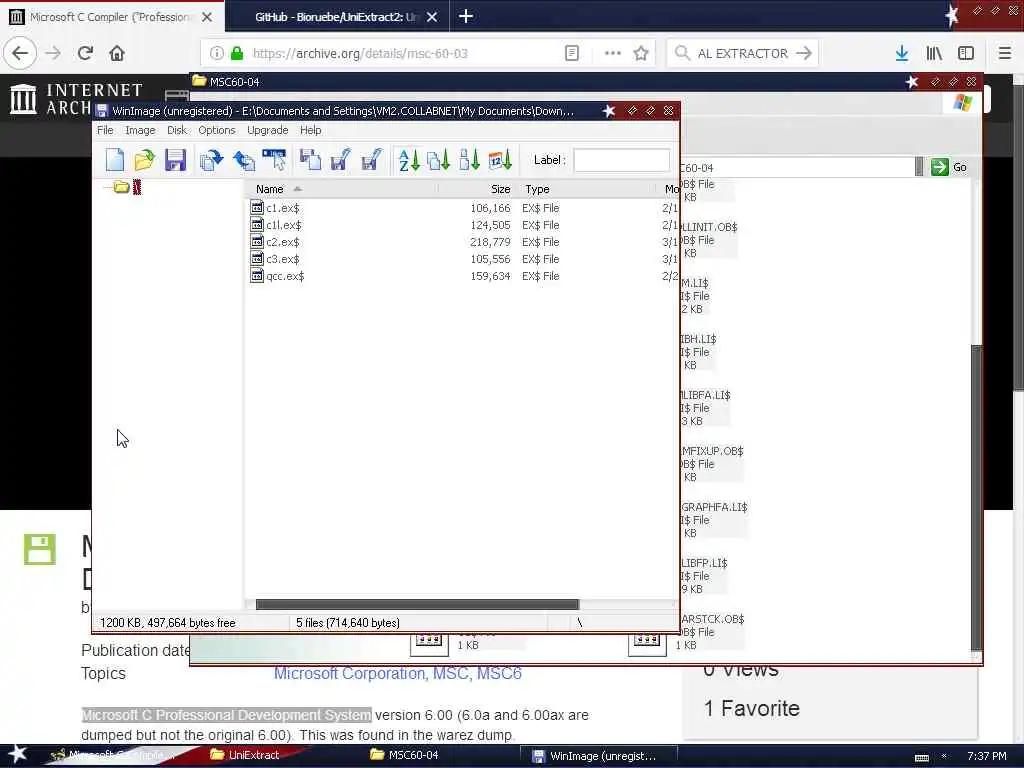Open the Help menu in WinImage

click(311, 130)
